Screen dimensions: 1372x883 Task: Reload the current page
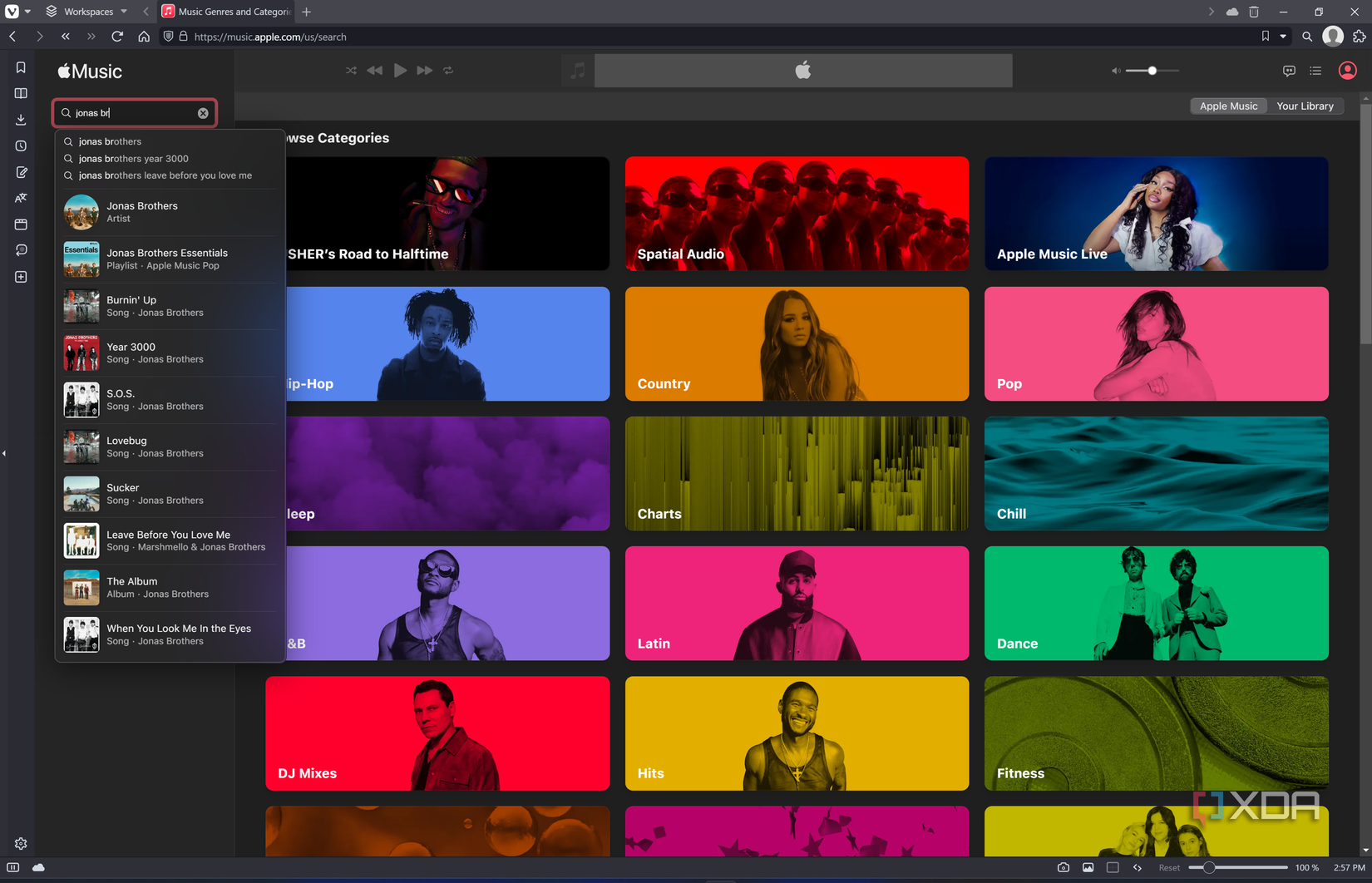pos(117,37)
